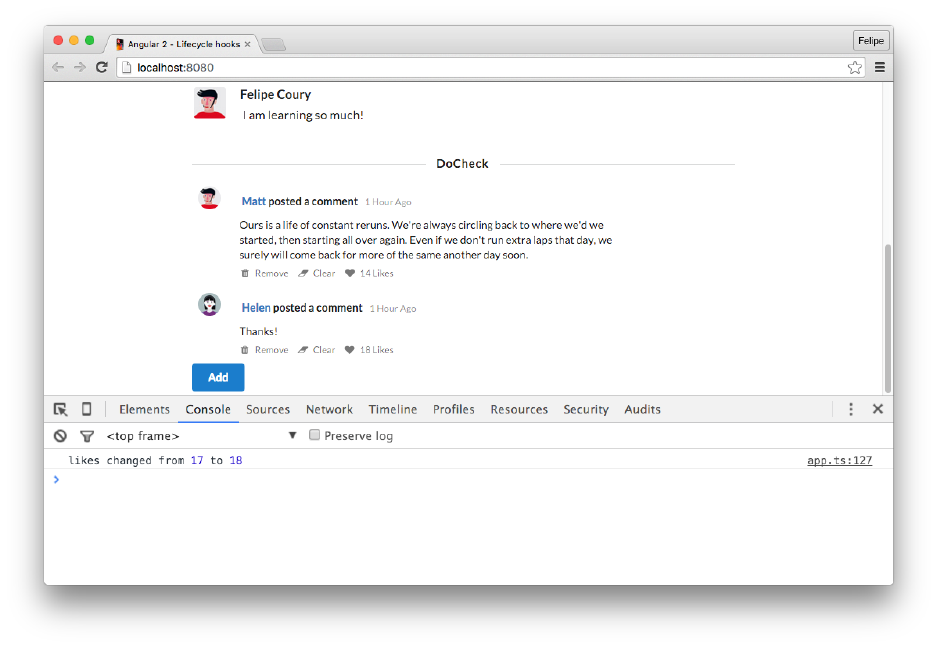Open the app.ts:127 source link
937x647 pixels.
(x=839, y=461)
